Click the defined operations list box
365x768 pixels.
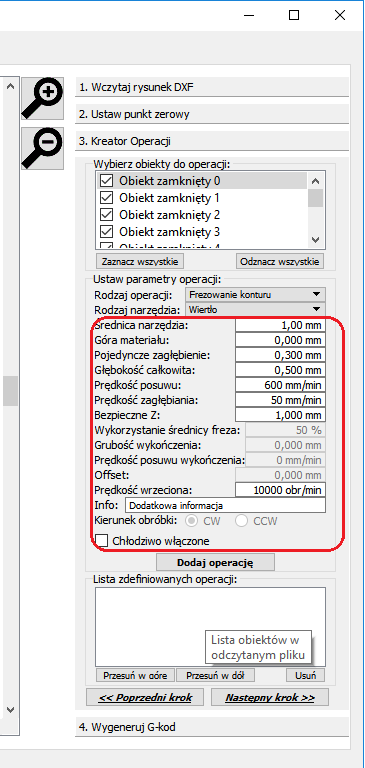pyautogui.click(x=211, y=626)
